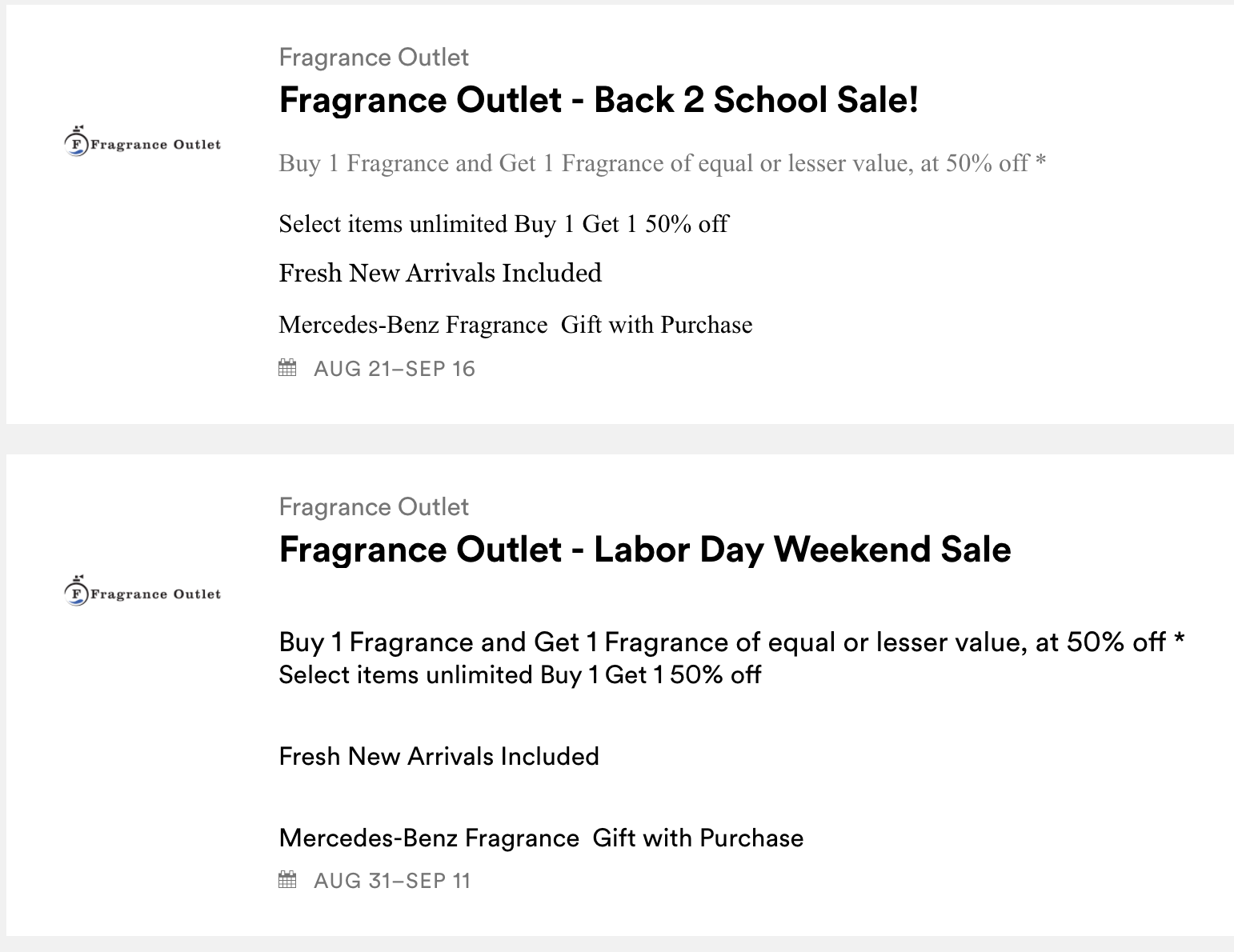
Task: Click the calendar icon beside AUG 21–SEP 16
Action: (x=287, y=368)
